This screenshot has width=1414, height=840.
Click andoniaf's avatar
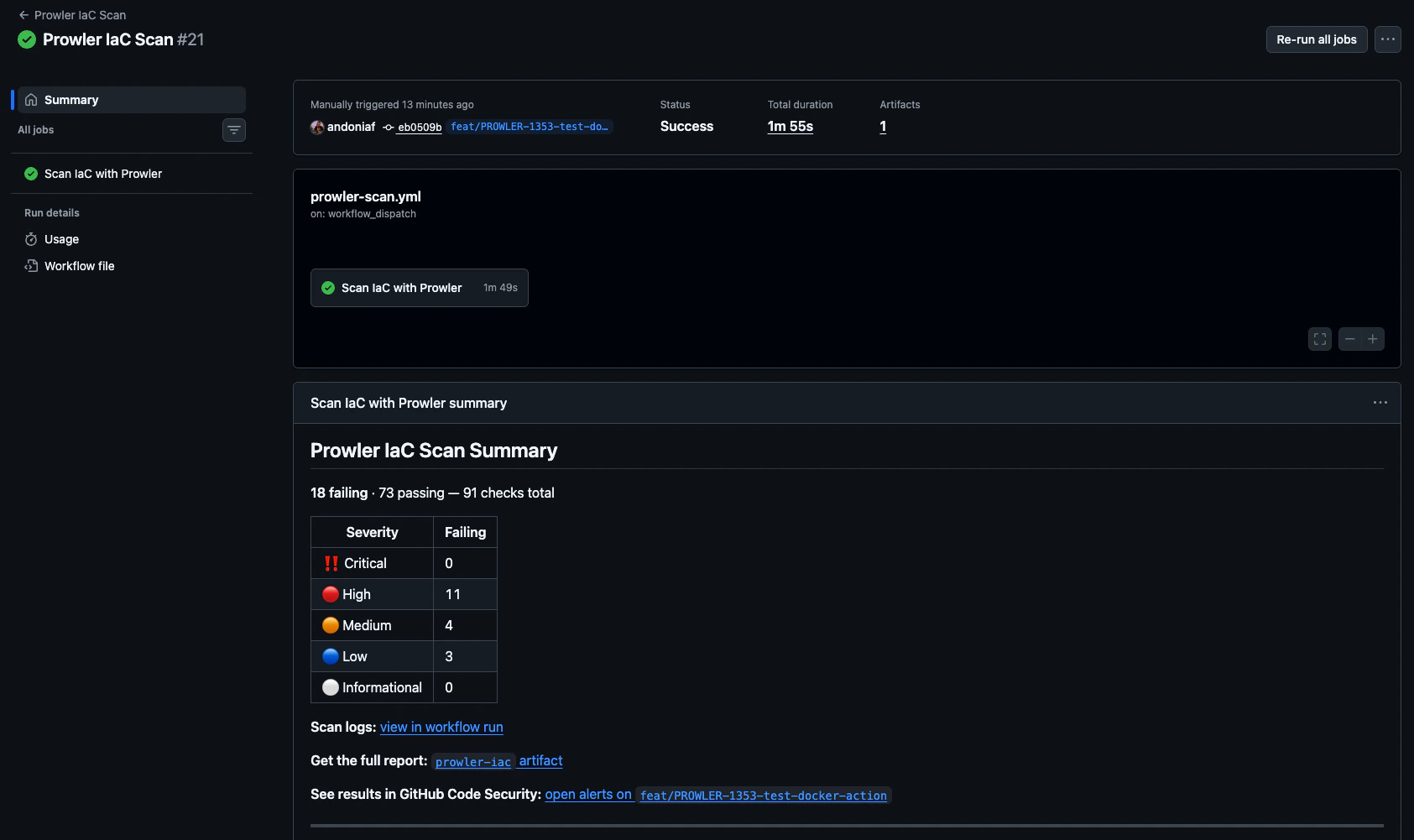pyautogui.click(x=316, y=127)
